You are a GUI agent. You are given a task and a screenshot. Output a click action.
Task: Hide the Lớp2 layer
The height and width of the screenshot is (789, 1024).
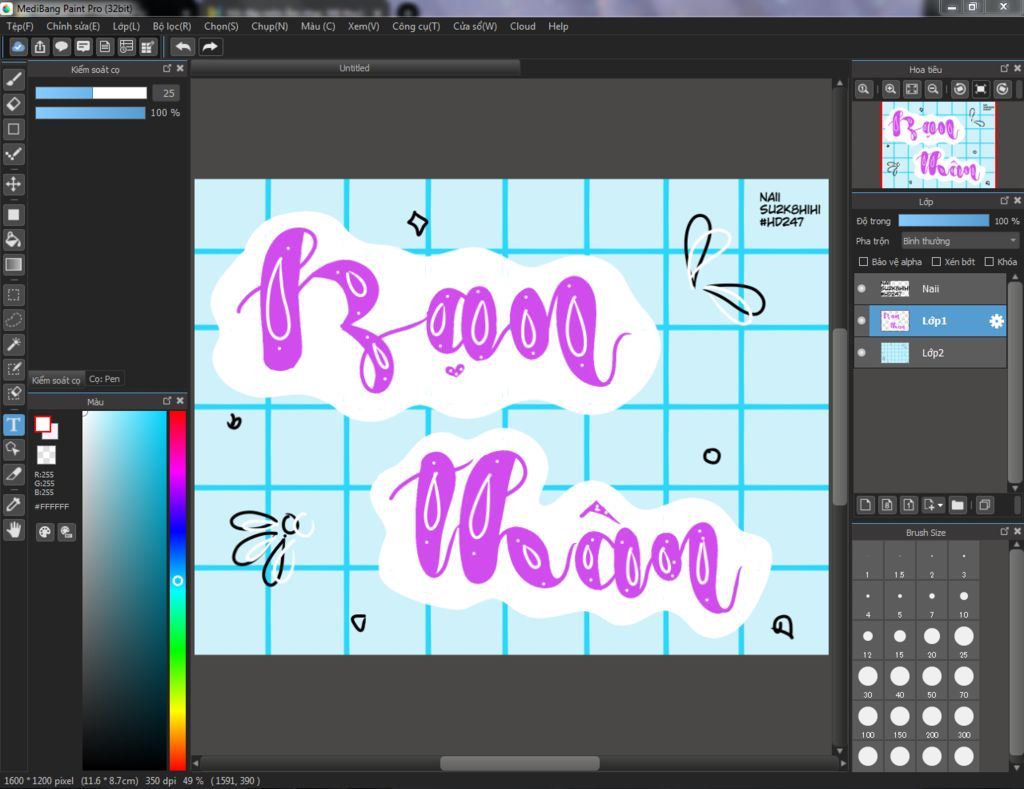coord(861,353)
